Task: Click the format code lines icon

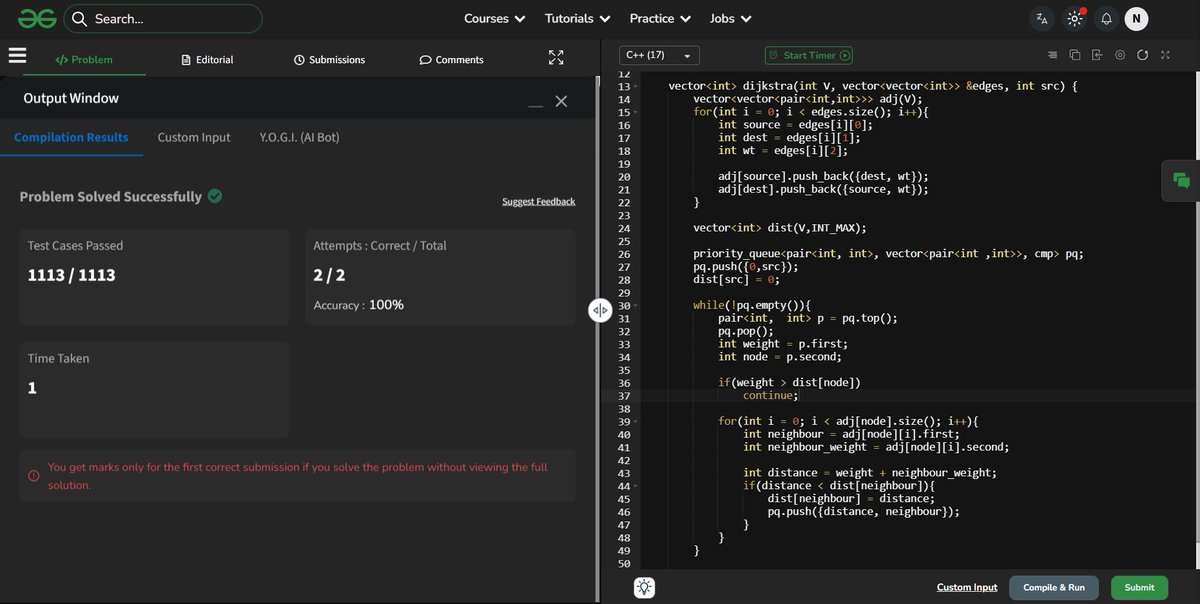Action: pos(1052,55)
